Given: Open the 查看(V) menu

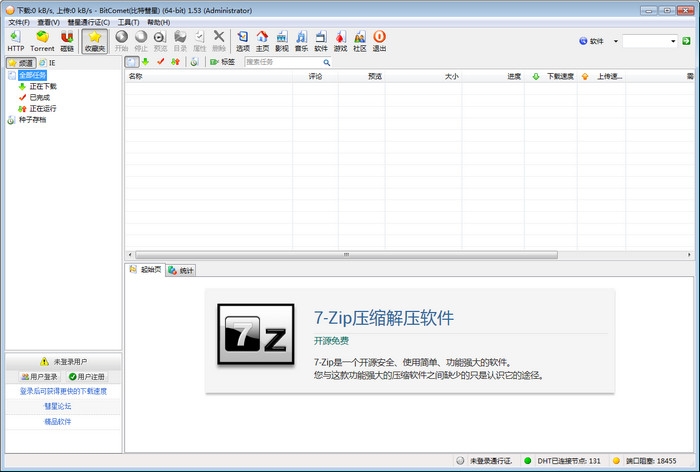Looking at the screenshot, I should (x=48, y=22).
